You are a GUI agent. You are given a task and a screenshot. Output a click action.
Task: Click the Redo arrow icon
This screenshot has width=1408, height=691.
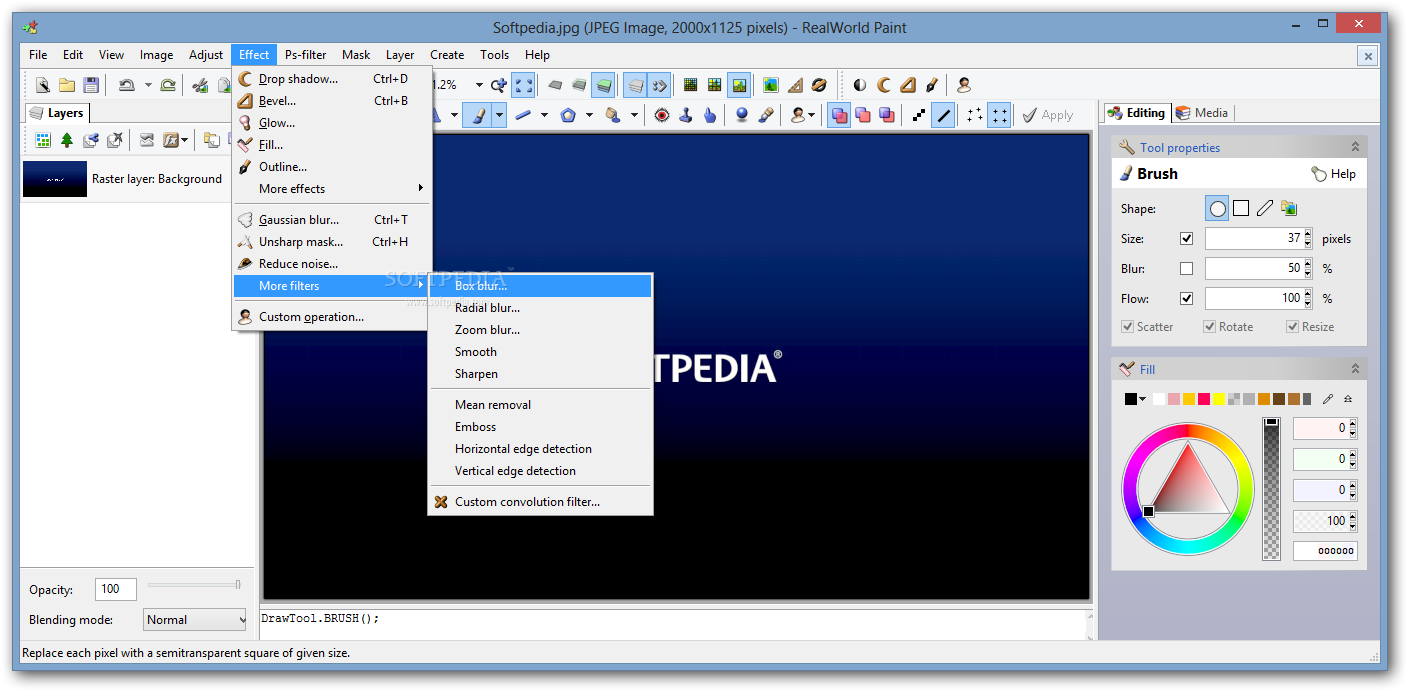[x=168, y=85]
